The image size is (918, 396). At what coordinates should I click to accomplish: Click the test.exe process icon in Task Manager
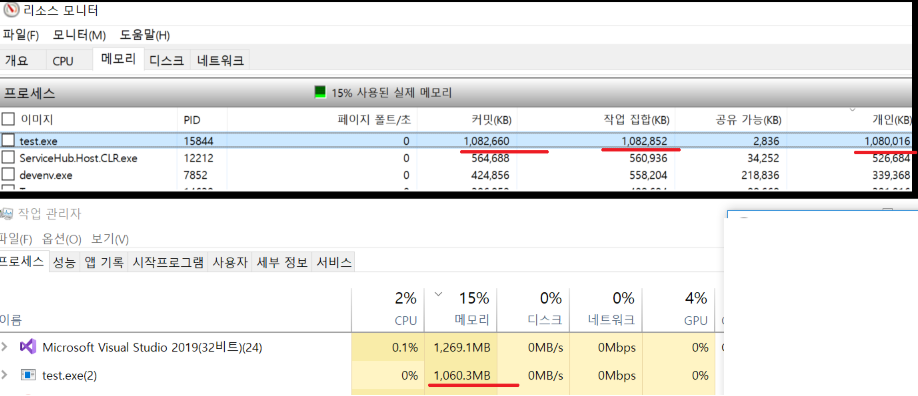pos(28,375)
